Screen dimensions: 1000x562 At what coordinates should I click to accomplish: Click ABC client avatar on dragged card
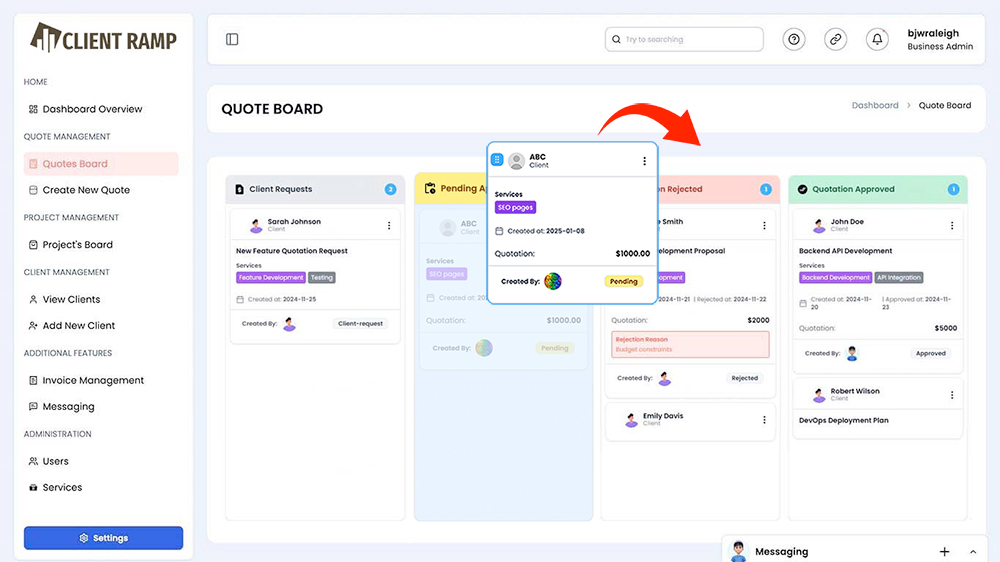point(517,161)
